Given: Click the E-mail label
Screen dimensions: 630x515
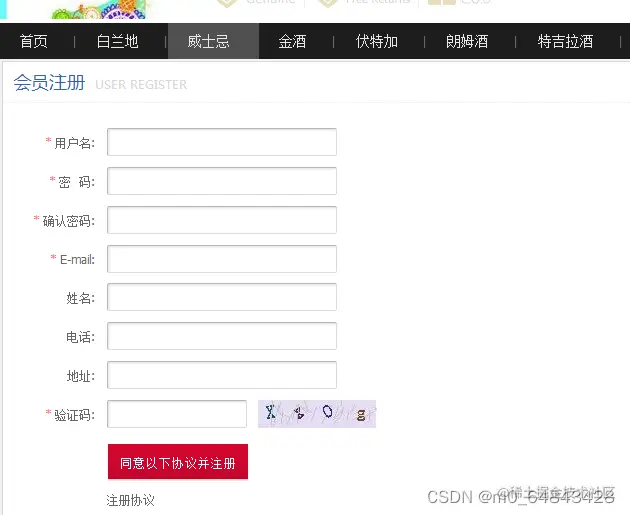Looking at the screenshot, I should [x=77, y=260].
